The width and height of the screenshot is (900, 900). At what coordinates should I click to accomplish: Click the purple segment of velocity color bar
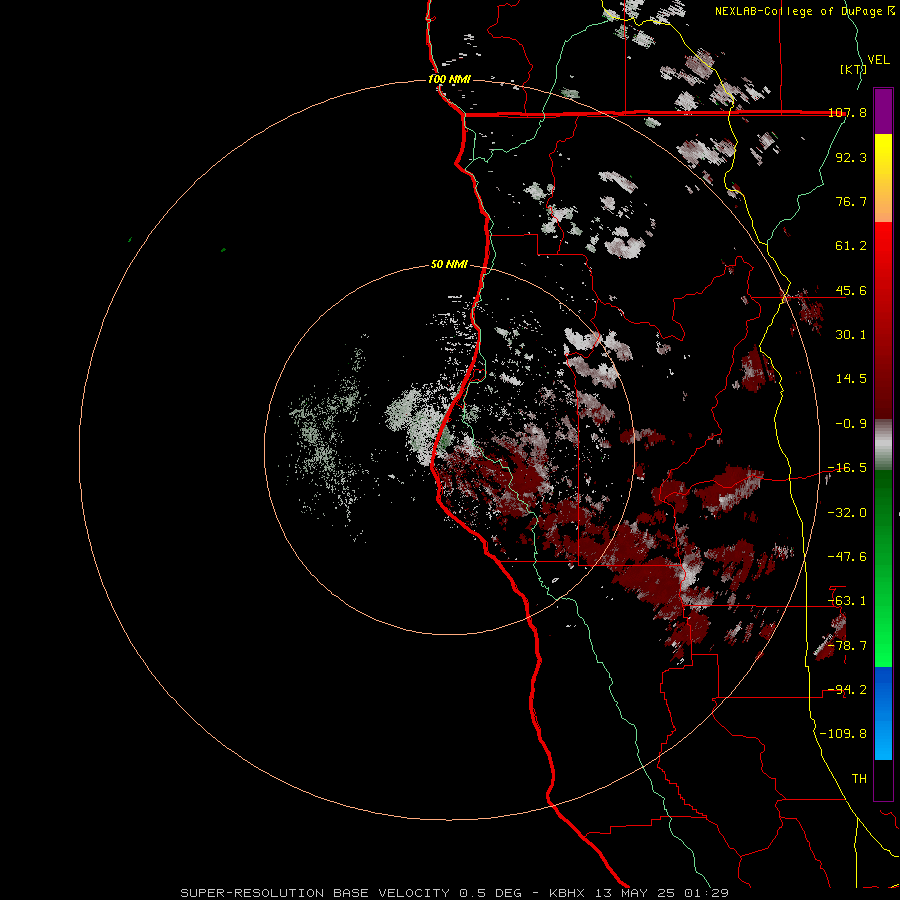pos(883,111)
